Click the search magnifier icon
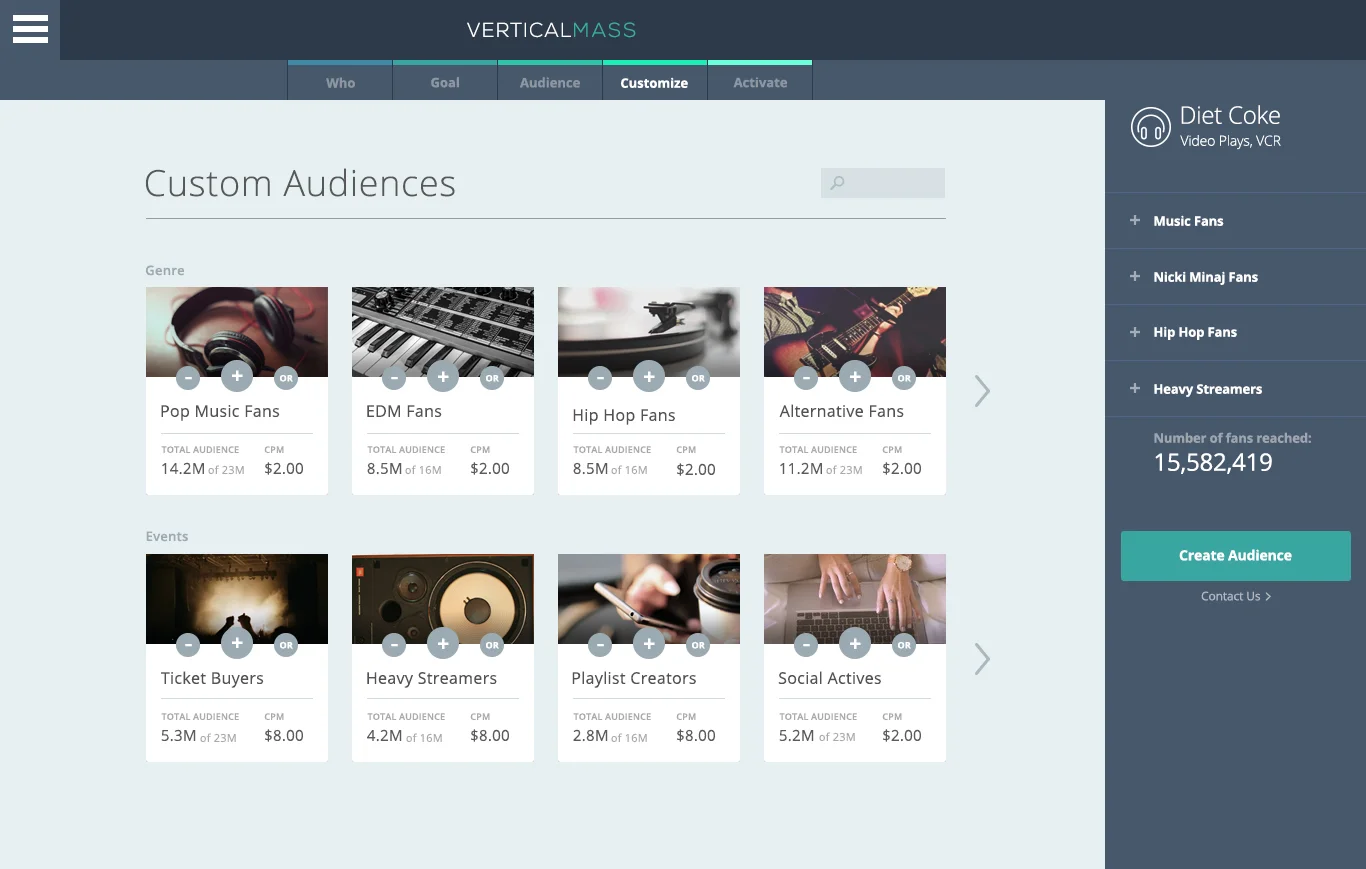This screenshot has height=869, width=1366. pos(836,183)
